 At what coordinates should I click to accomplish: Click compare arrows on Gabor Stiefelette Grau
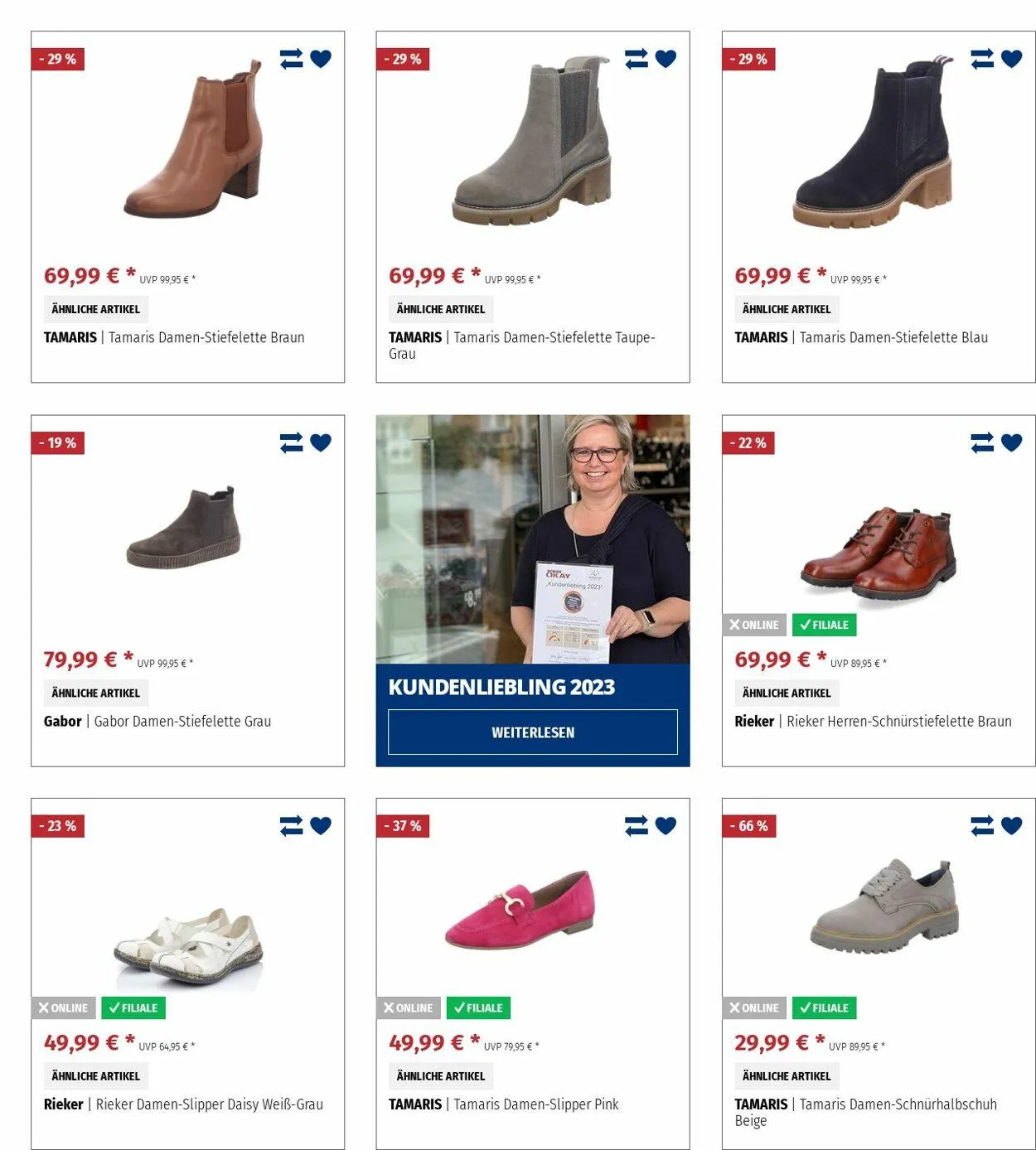pyautogui.click(x=292, y=442)
